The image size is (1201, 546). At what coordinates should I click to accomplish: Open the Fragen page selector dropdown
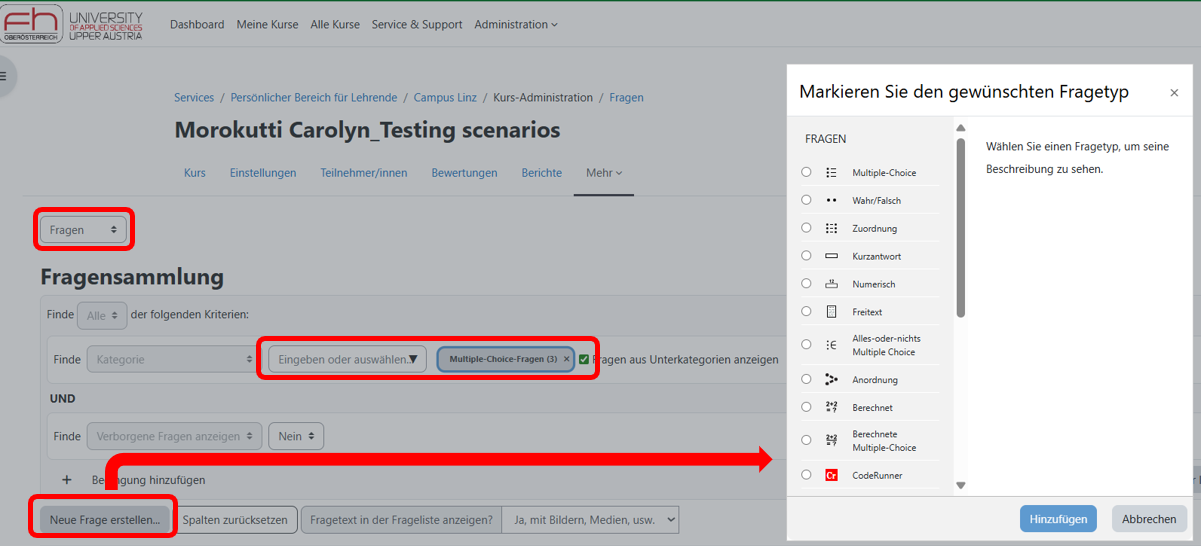84,230
